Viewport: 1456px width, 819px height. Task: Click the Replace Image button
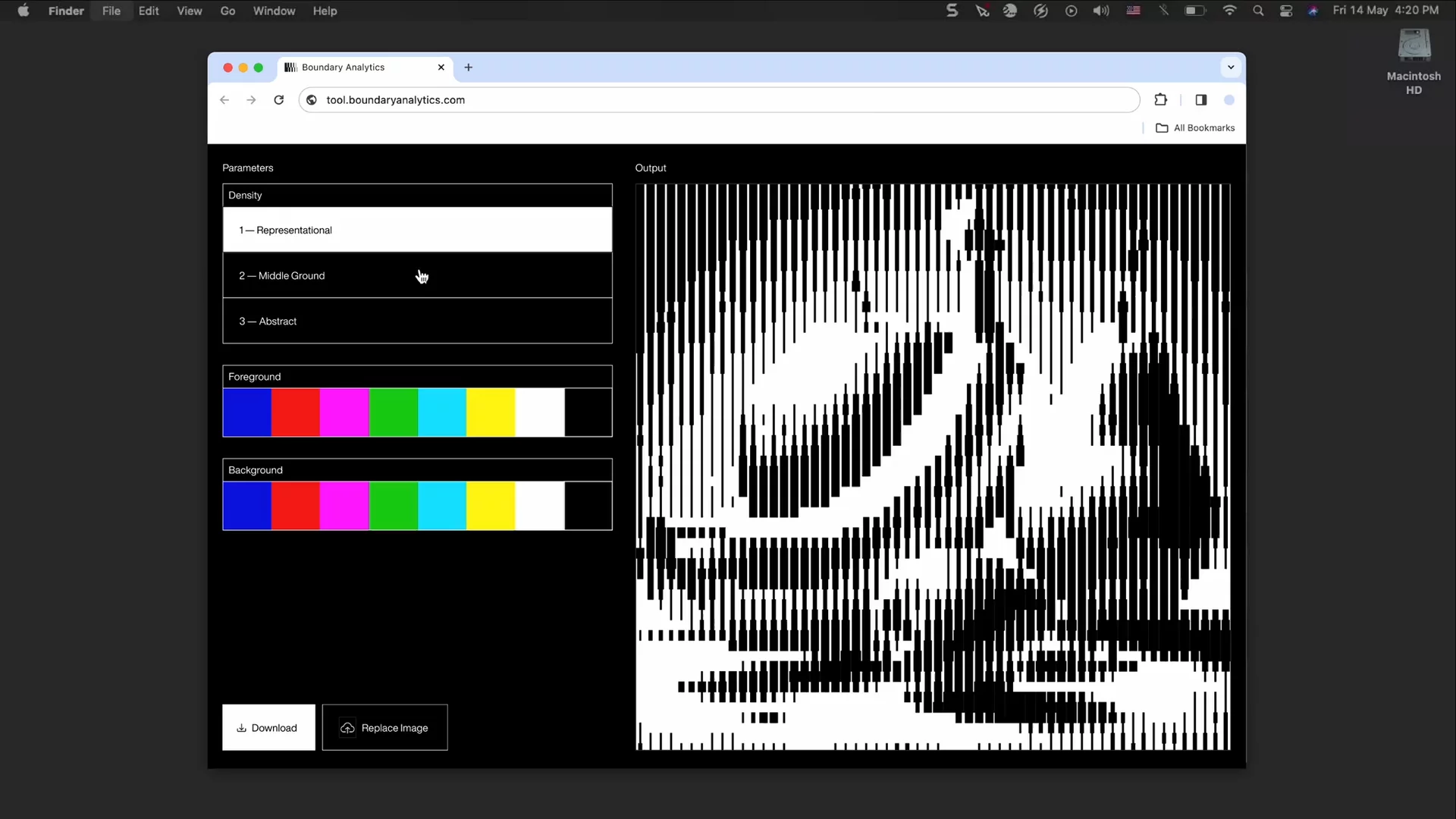coord(384,728)
